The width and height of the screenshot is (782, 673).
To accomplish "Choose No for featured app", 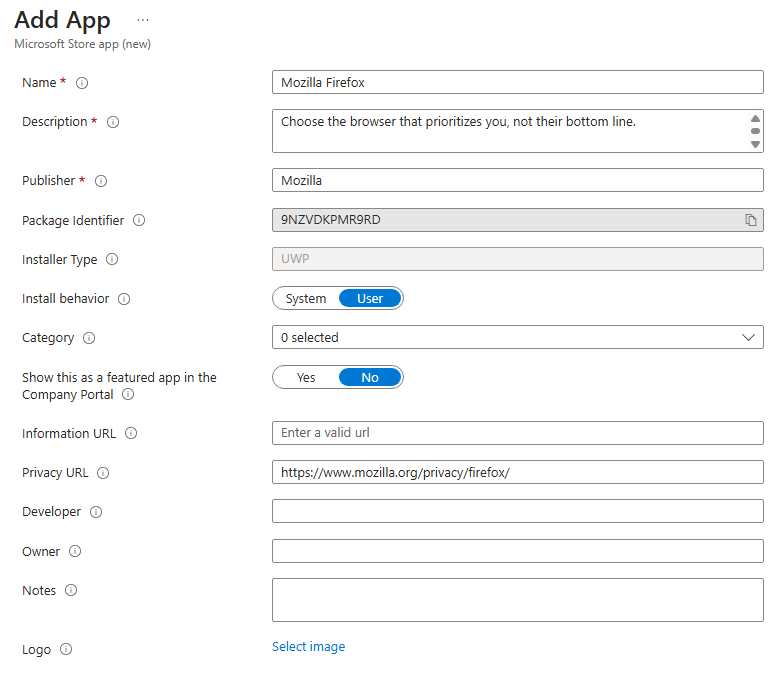I will pyautogui.click(x=370, y=378).
